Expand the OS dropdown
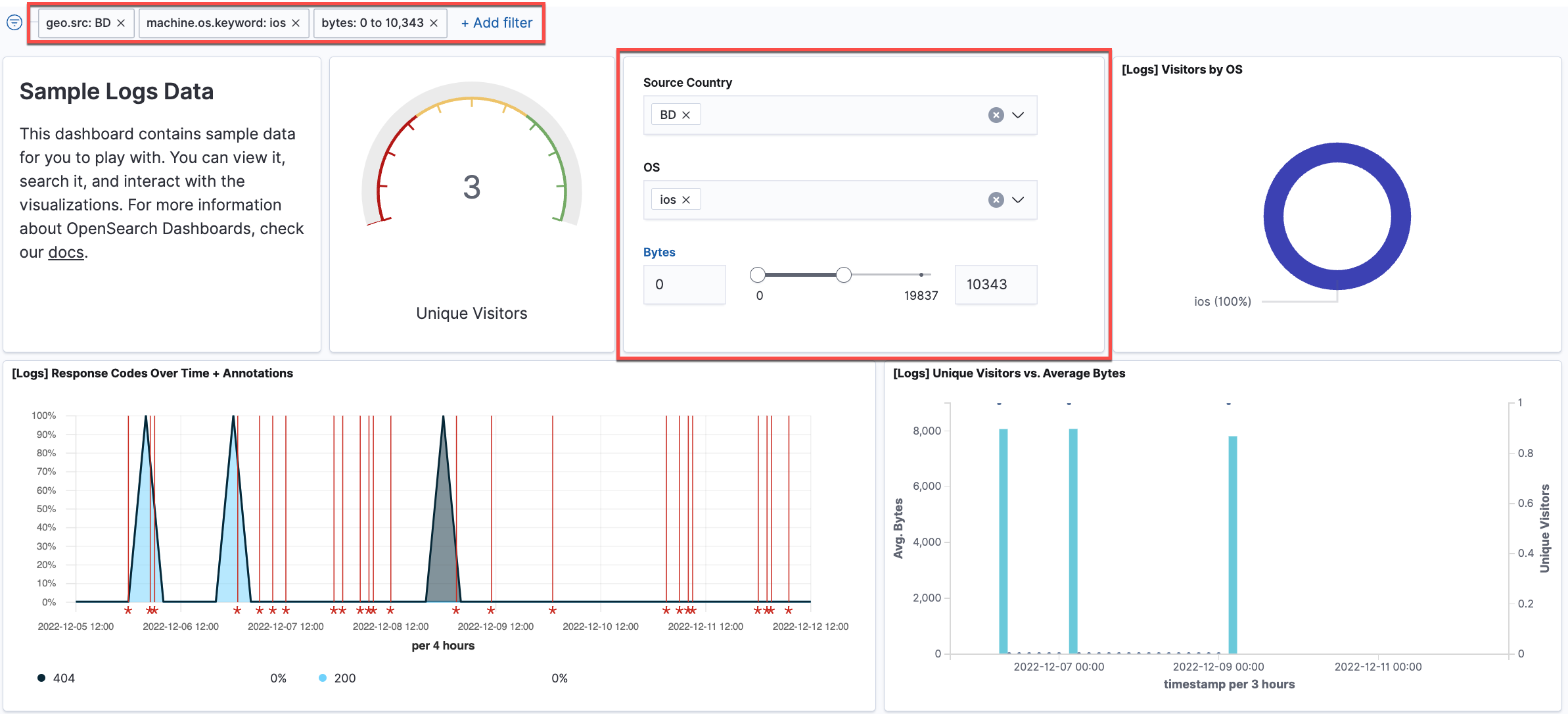 click(1019, 200)
